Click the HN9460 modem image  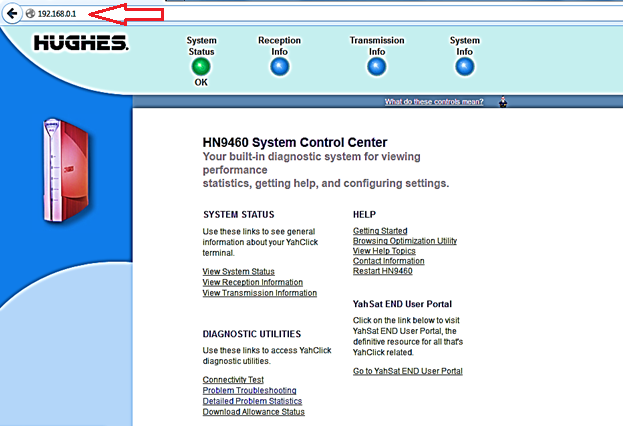click(66, 170)
